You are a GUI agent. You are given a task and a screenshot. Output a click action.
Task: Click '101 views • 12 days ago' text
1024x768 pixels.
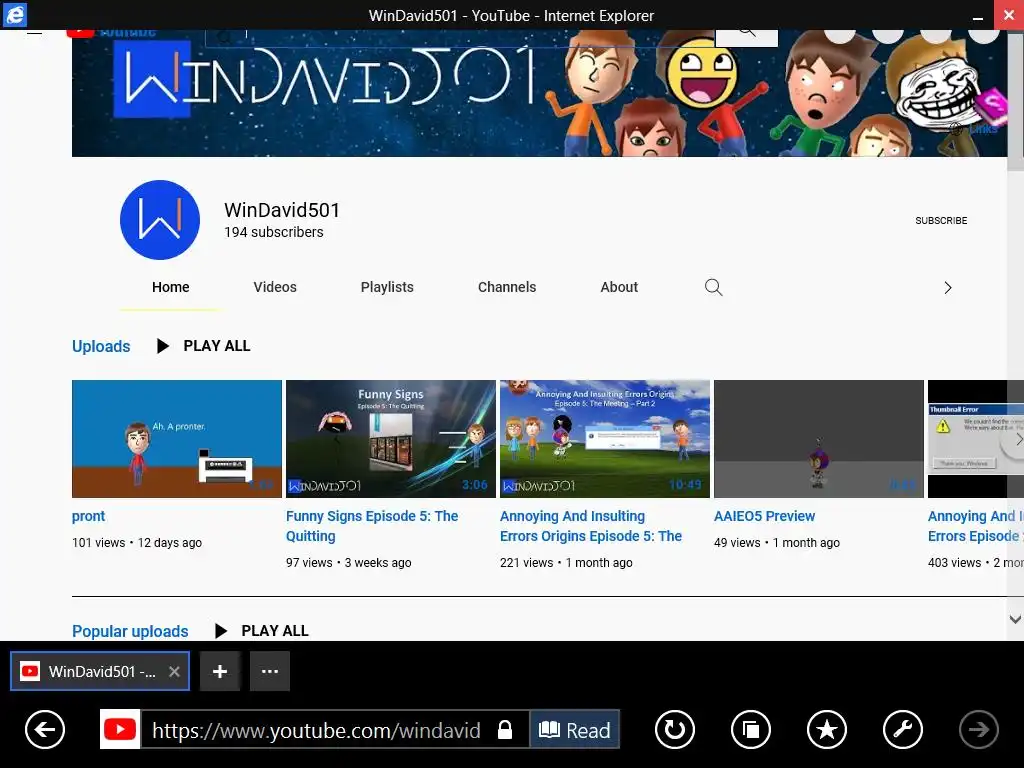click(x=137, y=543)
